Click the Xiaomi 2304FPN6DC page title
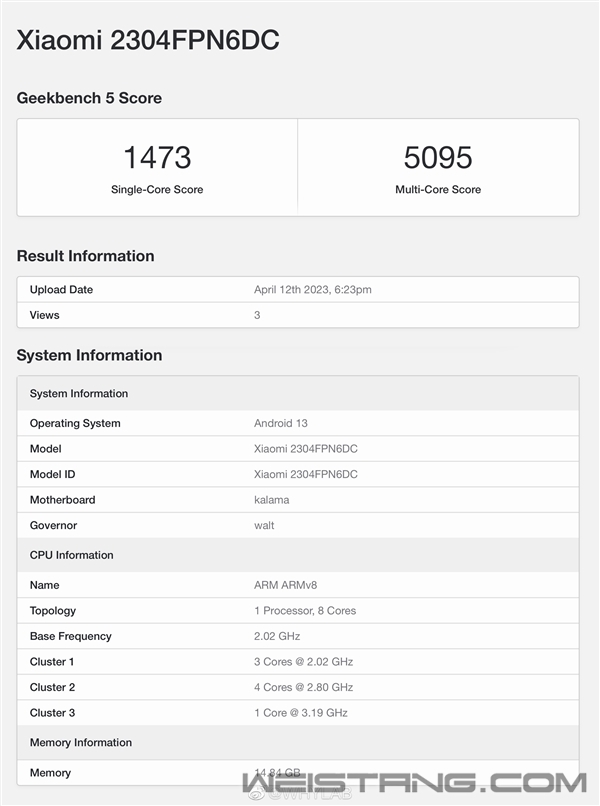The image size is (600, 806). coord(148,40)
